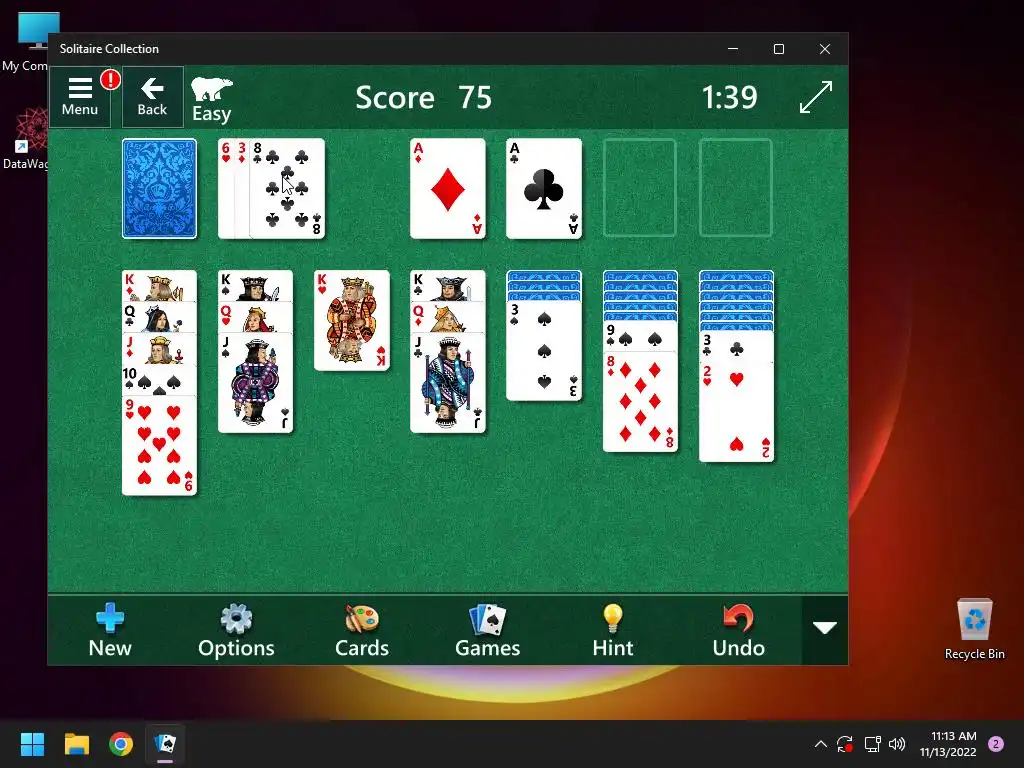Select the Queen of hearts in second column
This screenshot has width=1024, height=768.
[255, 317]
